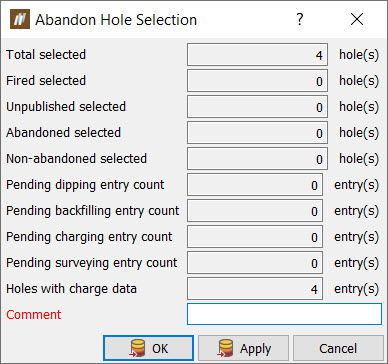Open the help question mark button
The width and height of the screenshot is (388, 364).
pos(300,20)
